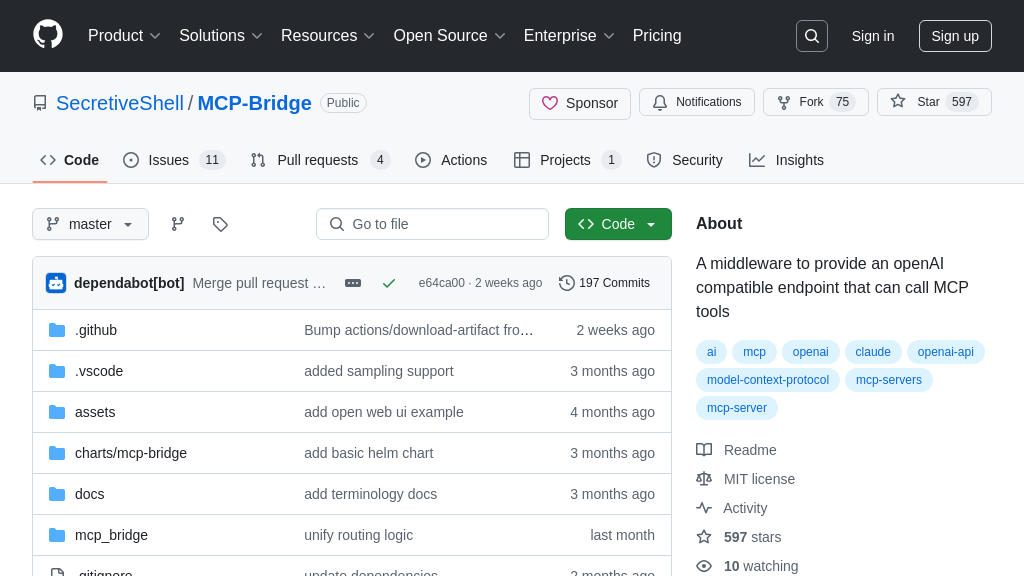This screenshot has width=1024, height=576.
Task: Open the search magnifier in header
Action: (x=811, y=36)
